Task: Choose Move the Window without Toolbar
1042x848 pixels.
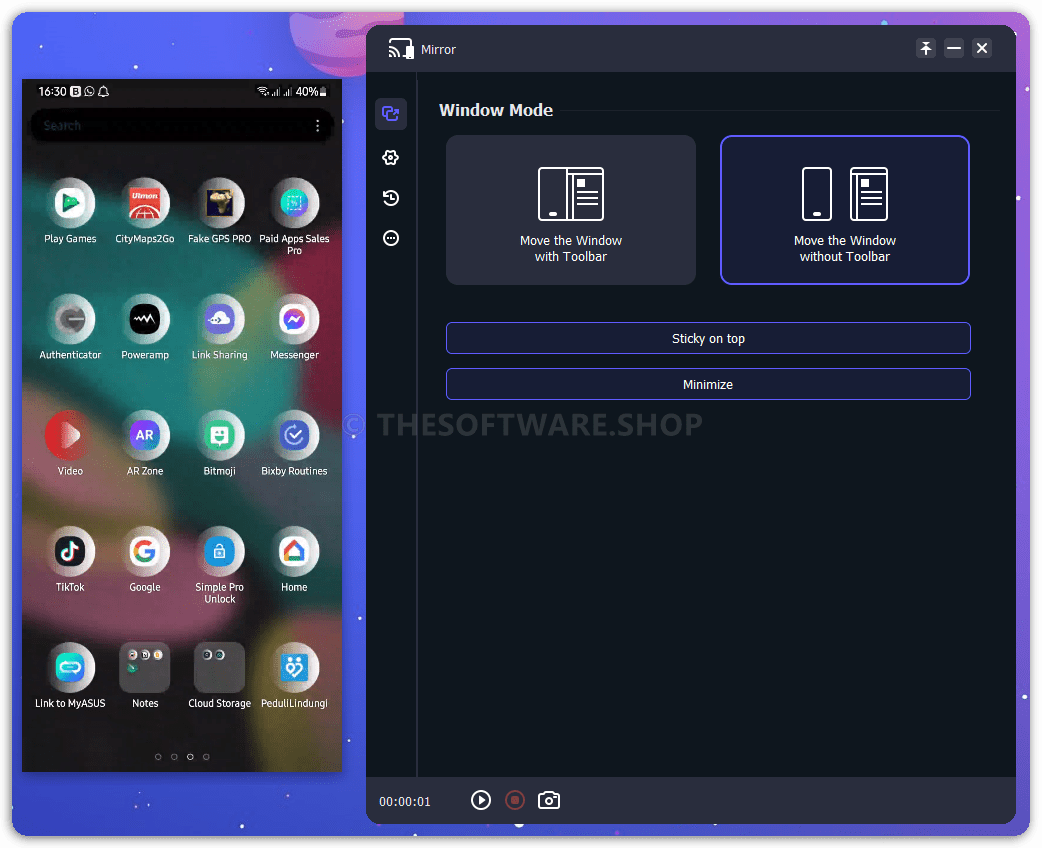Action: point(845,210)
